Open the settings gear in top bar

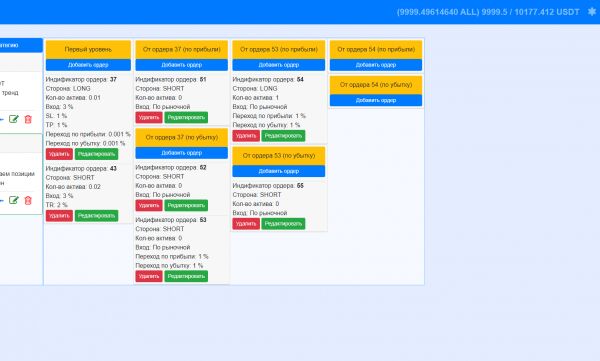(x=592, y=12)
